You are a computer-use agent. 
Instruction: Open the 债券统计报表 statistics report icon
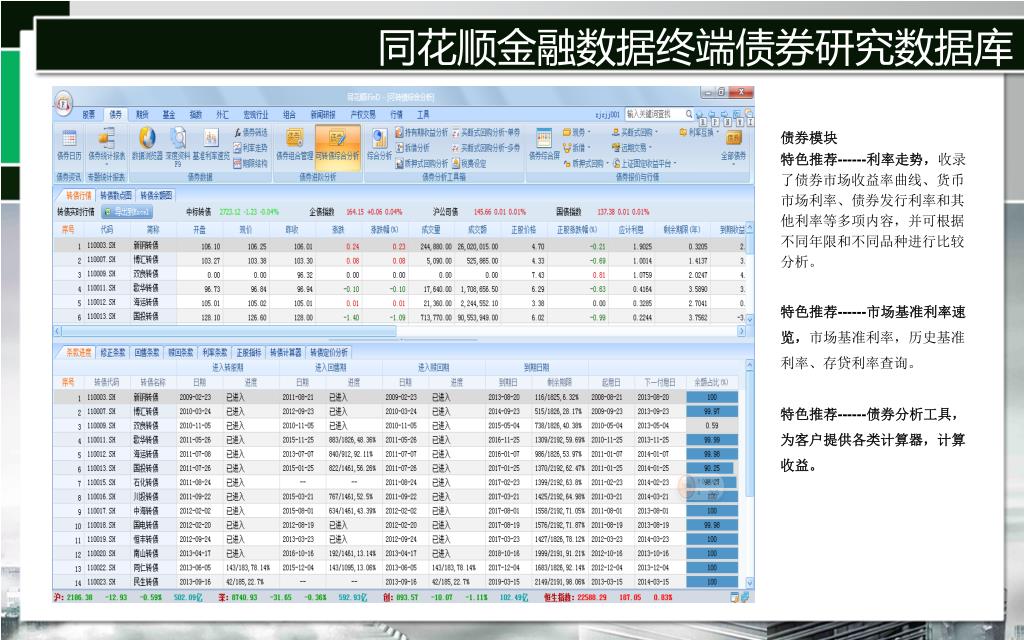coord(106,145)
